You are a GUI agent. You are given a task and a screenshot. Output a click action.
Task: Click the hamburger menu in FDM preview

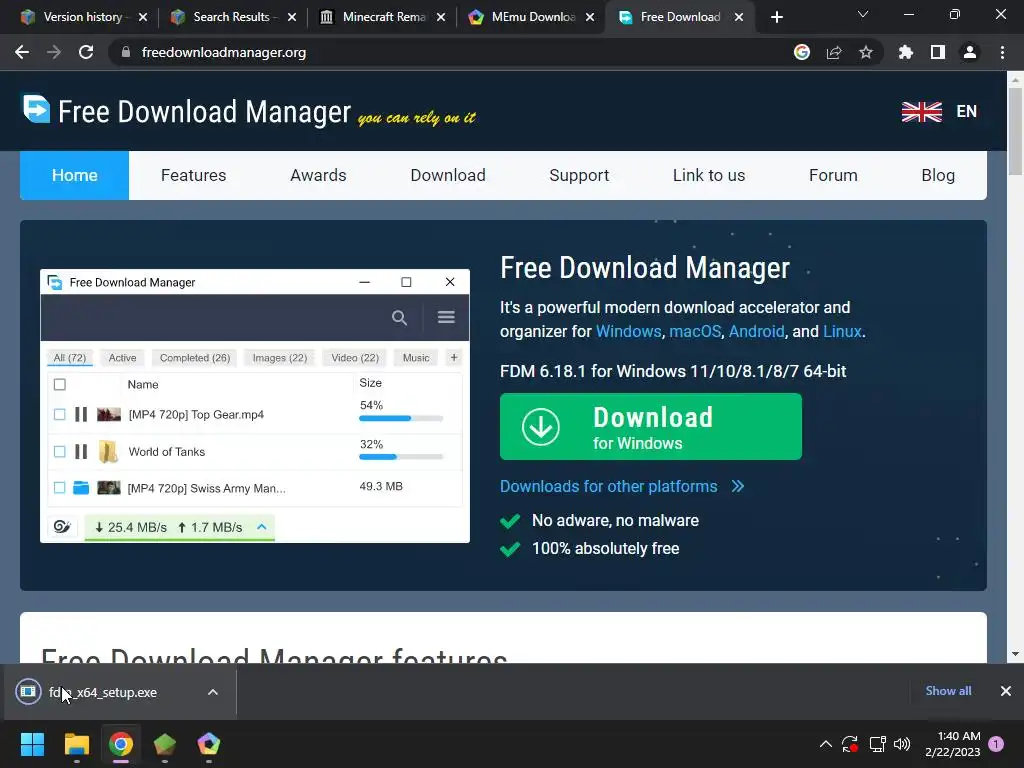[446, 317]
